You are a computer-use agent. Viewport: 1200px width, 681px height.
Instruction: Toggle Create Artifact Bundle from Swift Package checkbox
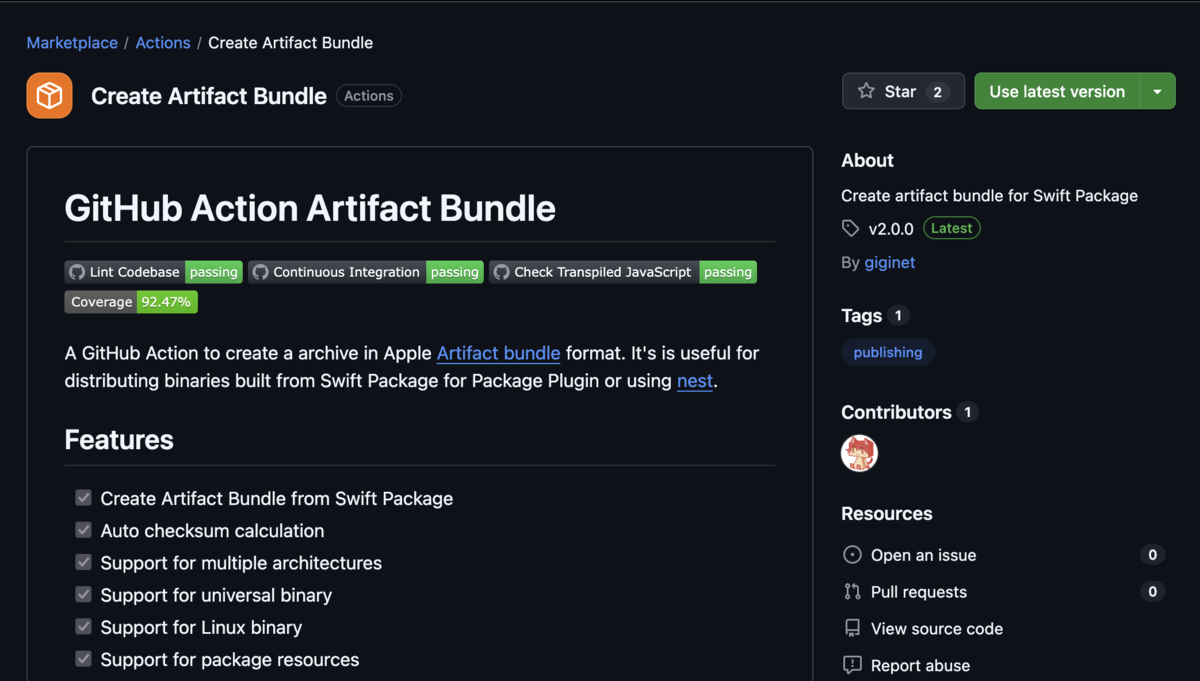pos(83,498)
